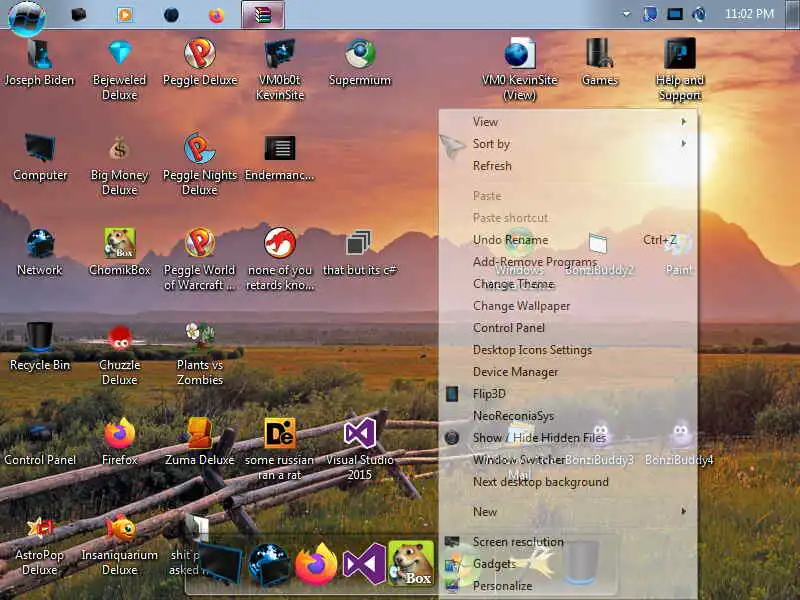Image resolution: width=800 pixels, height=600 pixels.
Task: Open the Recycle Bin
Action: [39, 346]
